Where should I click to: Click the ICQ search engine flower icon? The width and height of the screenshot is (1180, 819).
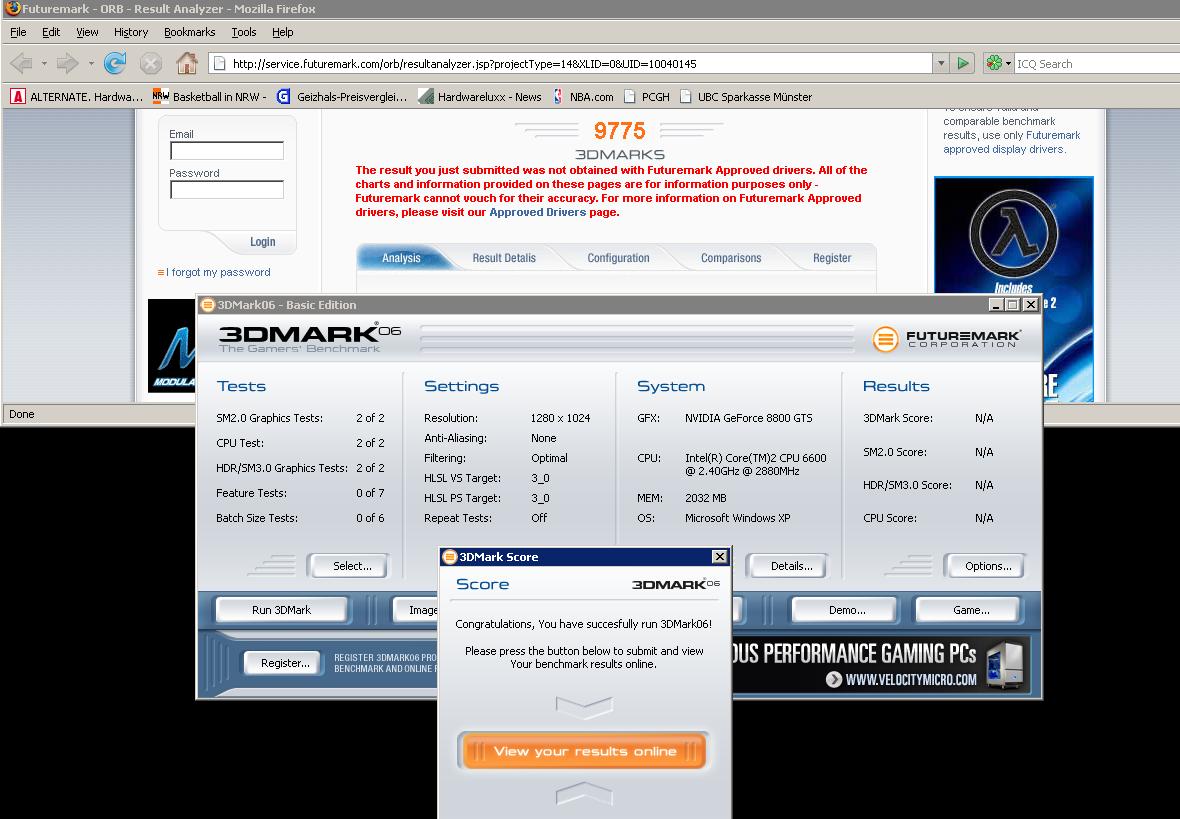[994, 63]
